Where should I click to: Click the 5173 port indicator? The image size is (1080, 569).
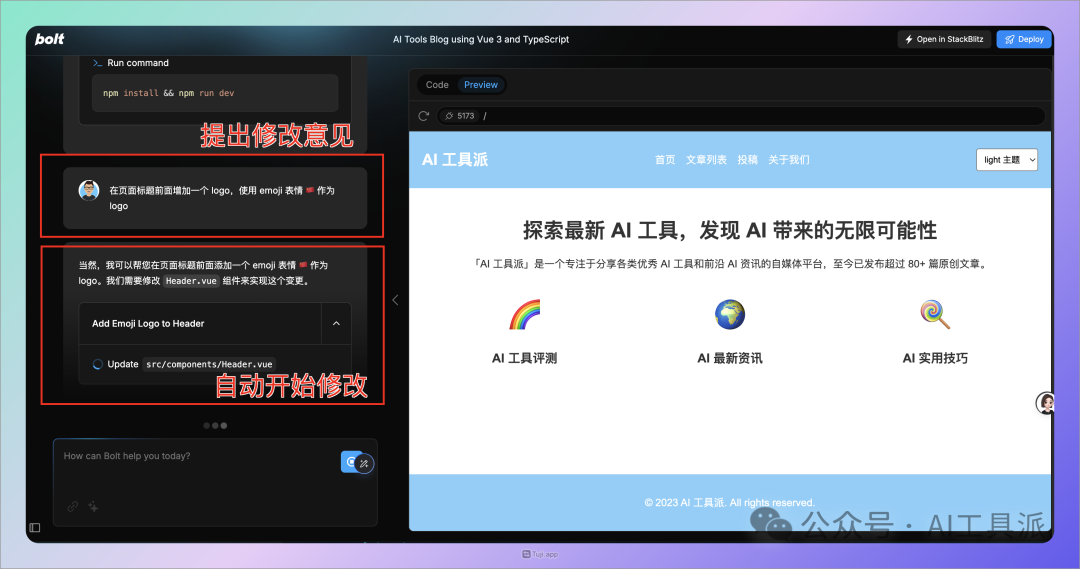coord(459,116)
